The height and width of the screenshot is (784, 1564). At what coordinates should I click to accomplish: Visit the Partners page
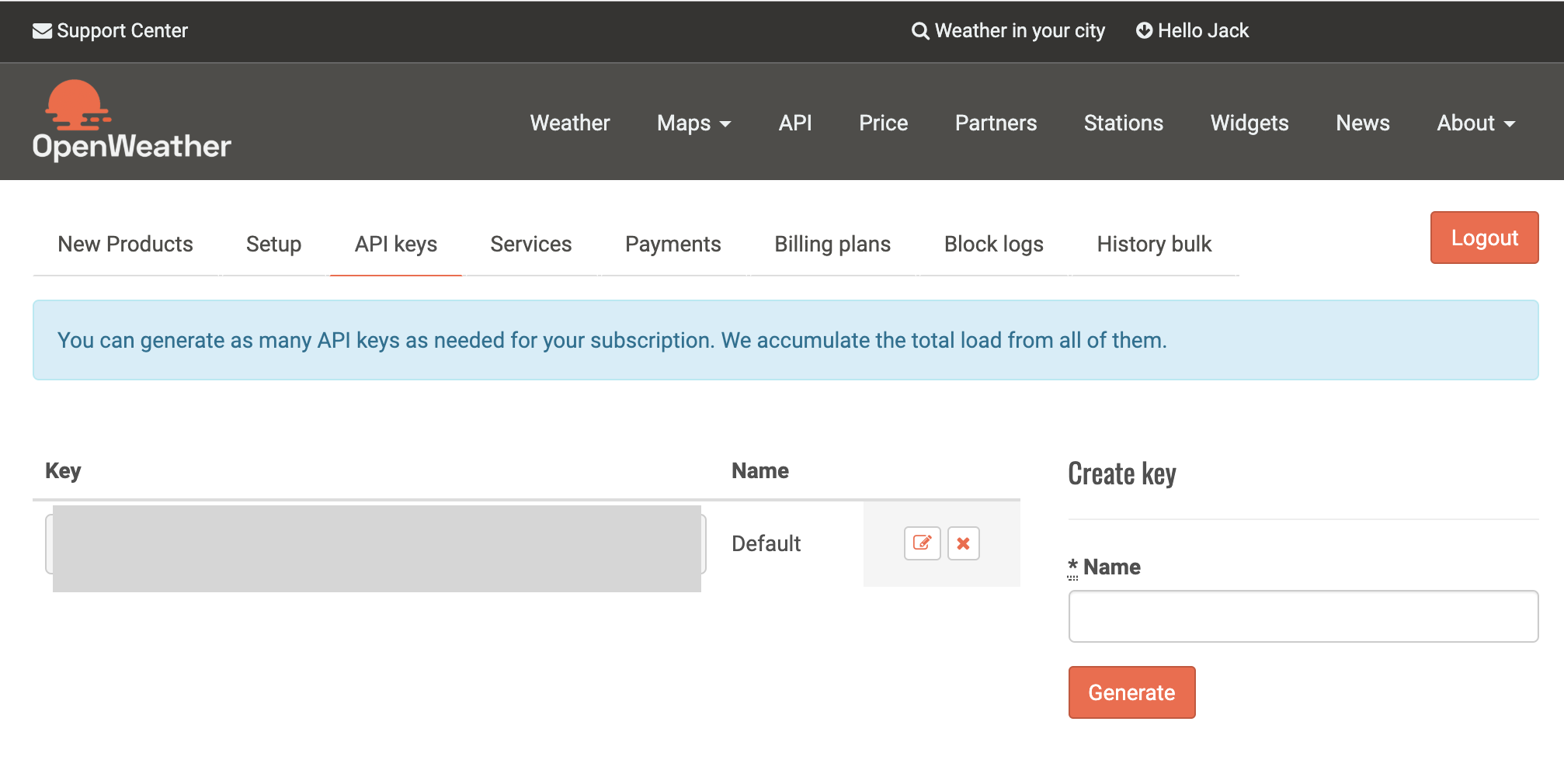996,123
